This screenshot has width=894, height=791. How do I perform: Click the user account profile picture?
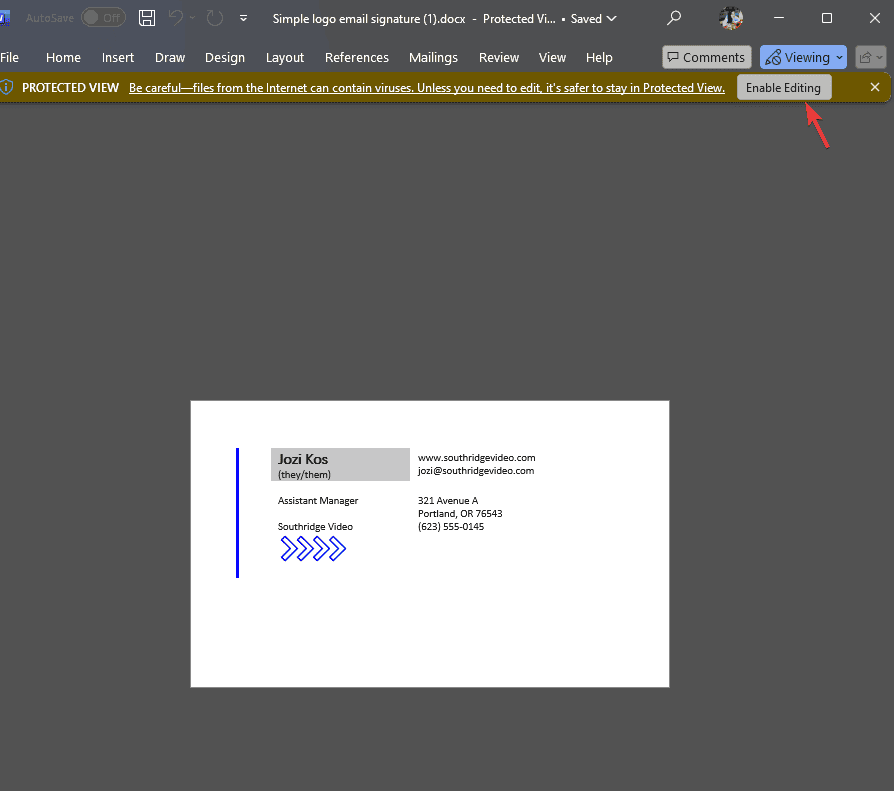731,18
